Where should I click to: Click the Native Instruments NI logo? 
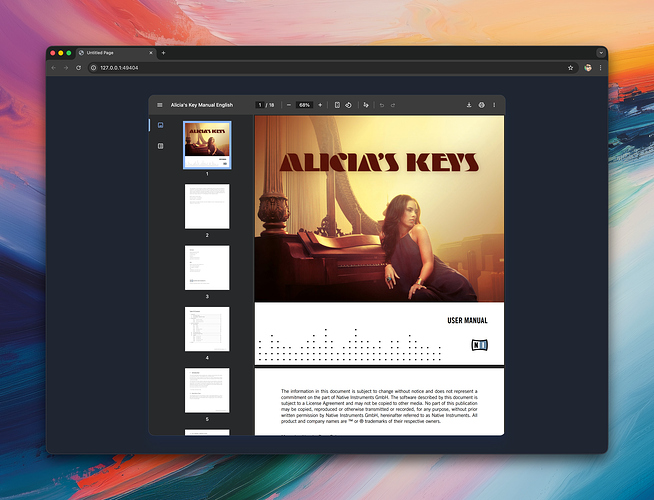pos(479,345)
